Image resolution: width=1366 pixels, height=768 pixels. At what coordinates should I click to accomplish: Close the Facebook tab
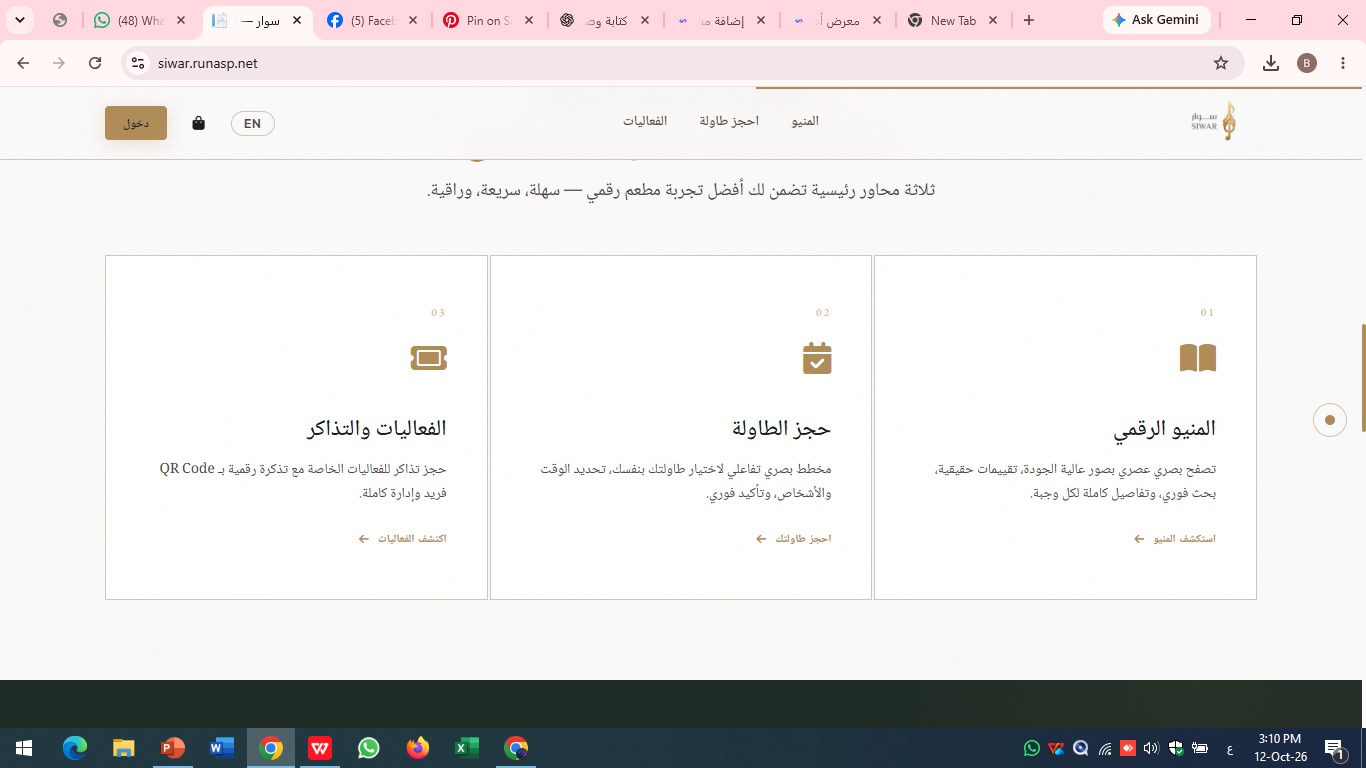click(x=413, y=20)
